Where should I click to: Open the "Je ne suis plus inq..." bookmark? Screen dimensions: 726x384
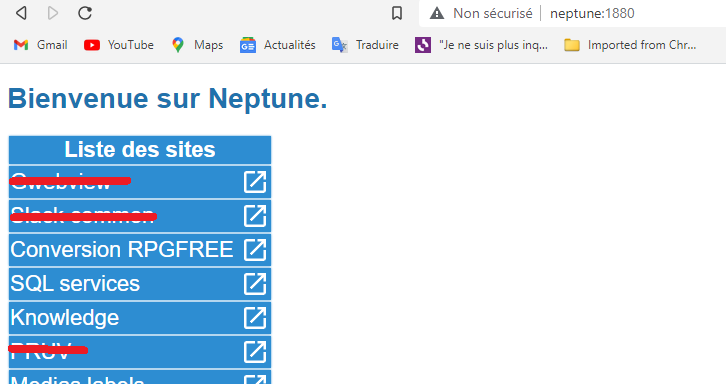point(482,45)
